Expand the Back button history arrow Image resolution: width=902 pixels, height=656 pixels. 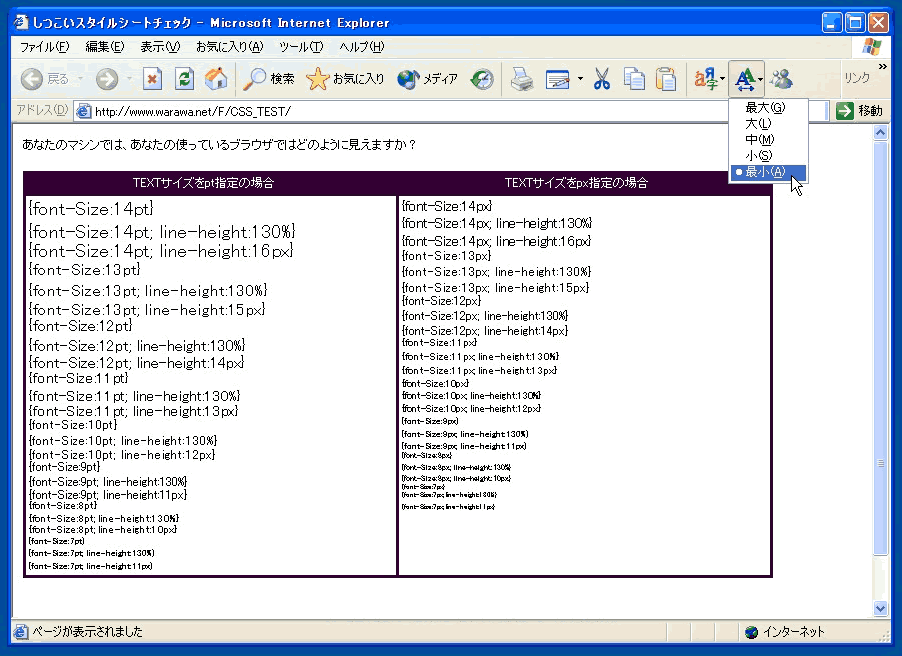coord(81,79)
